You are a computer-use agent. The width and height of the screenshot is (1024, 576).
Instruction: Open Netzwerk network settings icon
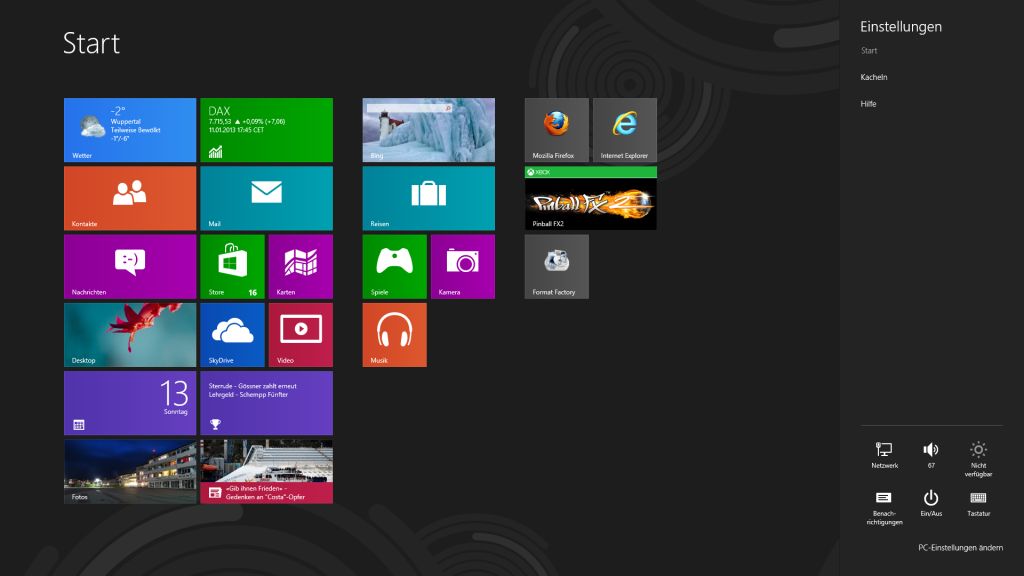click(884, 455)
